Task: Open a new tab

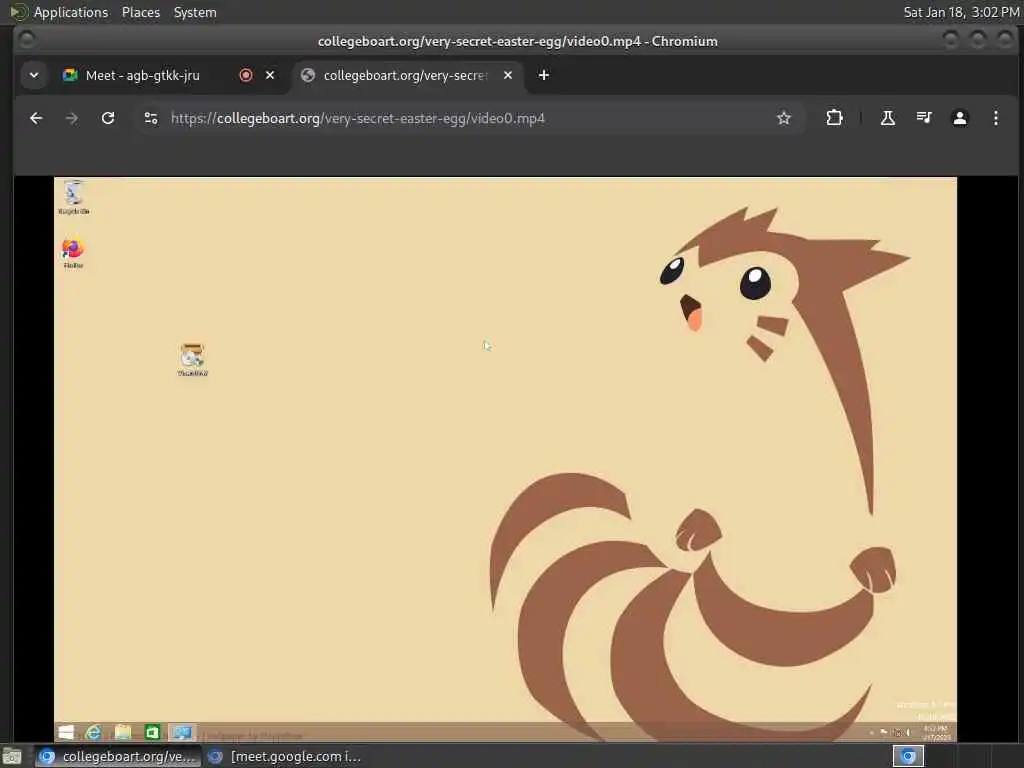Action: pyautogui.click(x=543, y=75)
